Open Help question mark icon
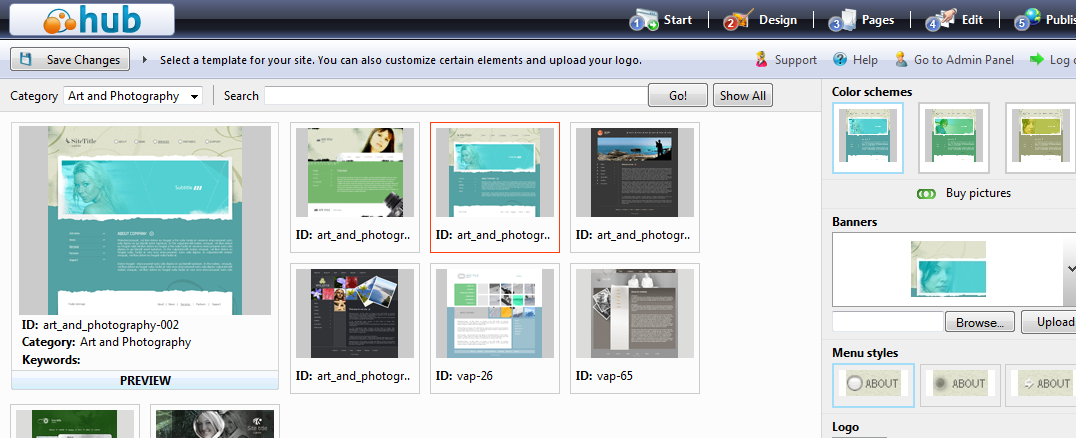The width and height of the screenshot is (1076, 438). tap(840, 60)
